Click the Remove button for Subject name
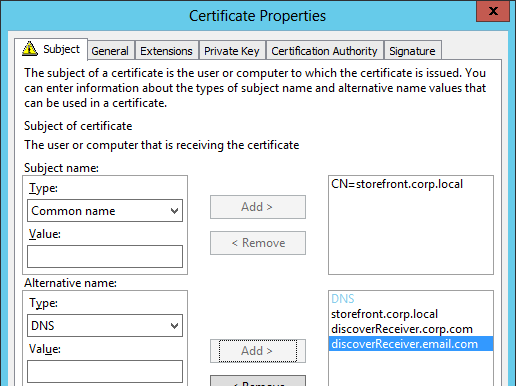Image resolution: width=516 pixels, height=386 pixels. 258,243
